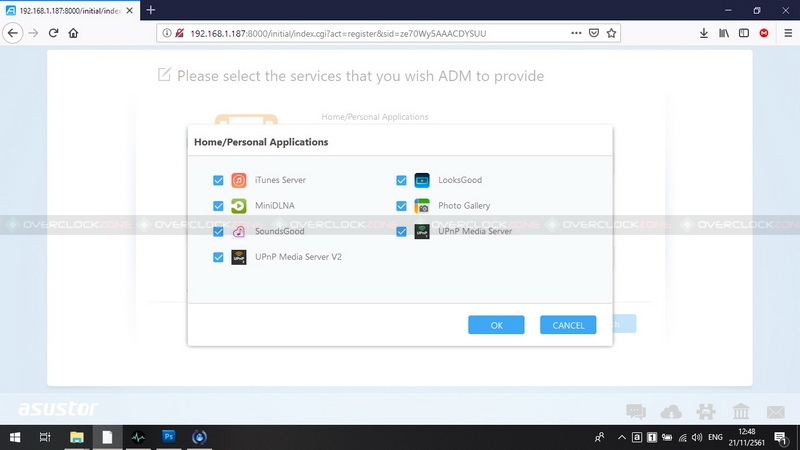
Task: Click the ENG language indicator
Action: [715, 437]
